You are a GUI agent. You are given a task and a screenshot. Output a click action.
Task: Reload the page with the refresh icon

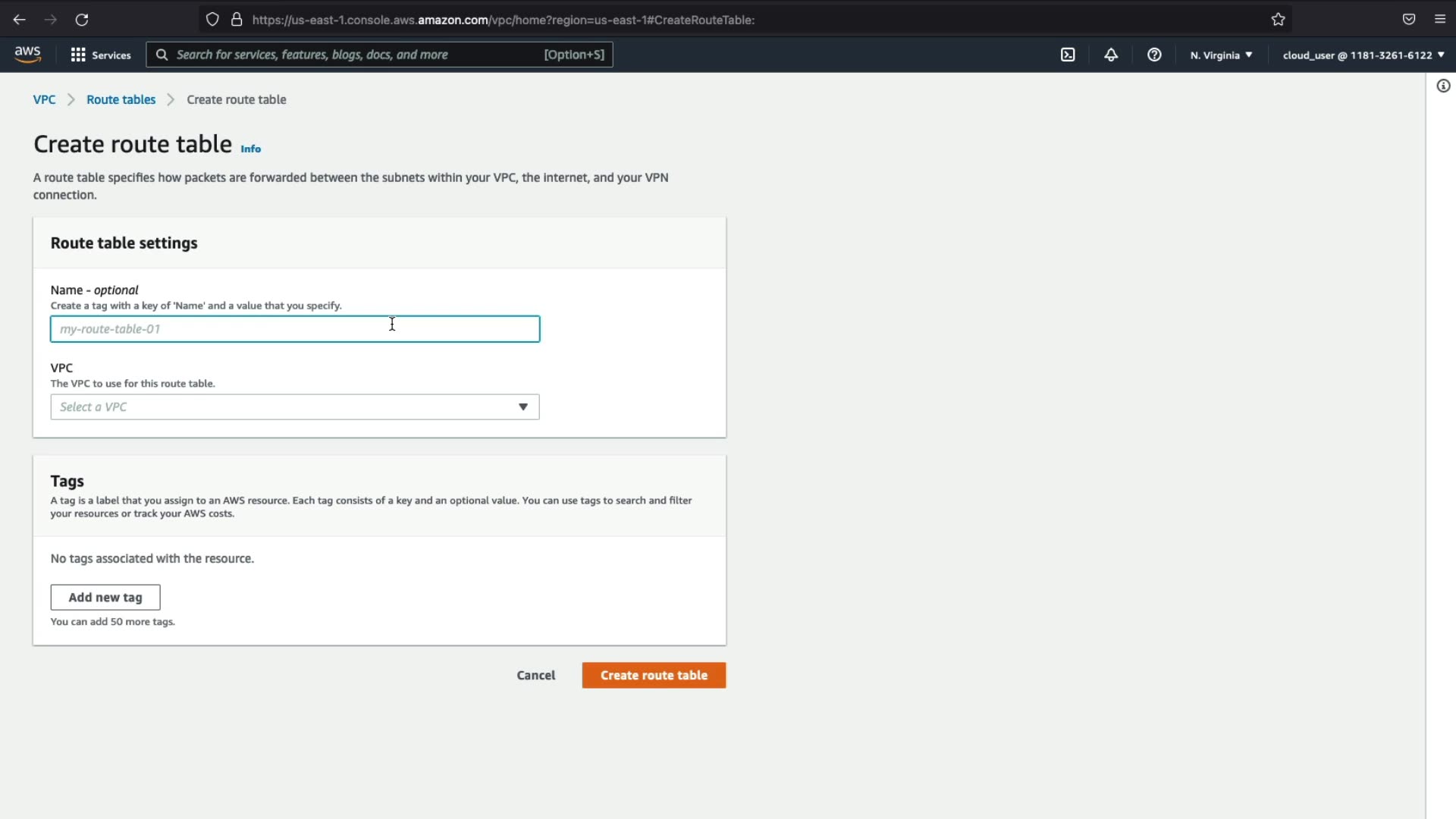[x=82, y=20]
